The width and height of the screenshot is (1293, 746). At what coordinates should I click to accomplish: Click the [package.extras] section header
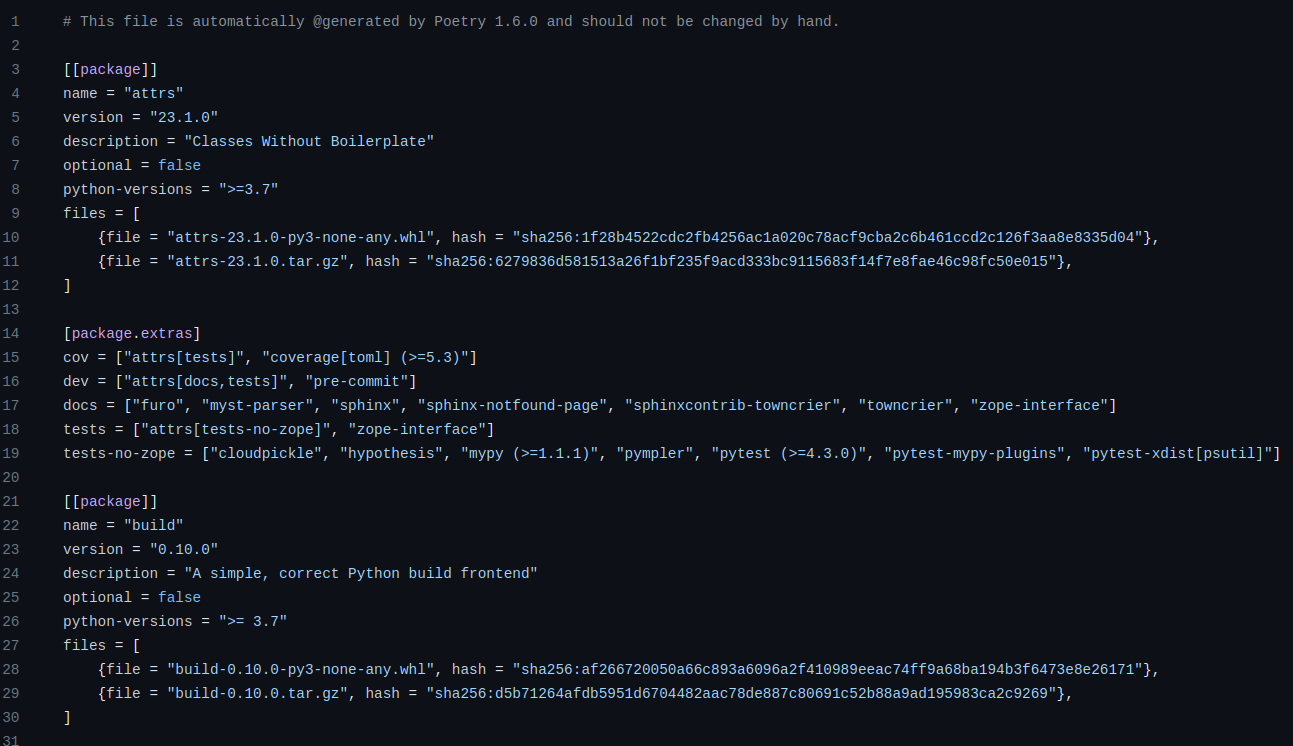(x=132, y=333)
